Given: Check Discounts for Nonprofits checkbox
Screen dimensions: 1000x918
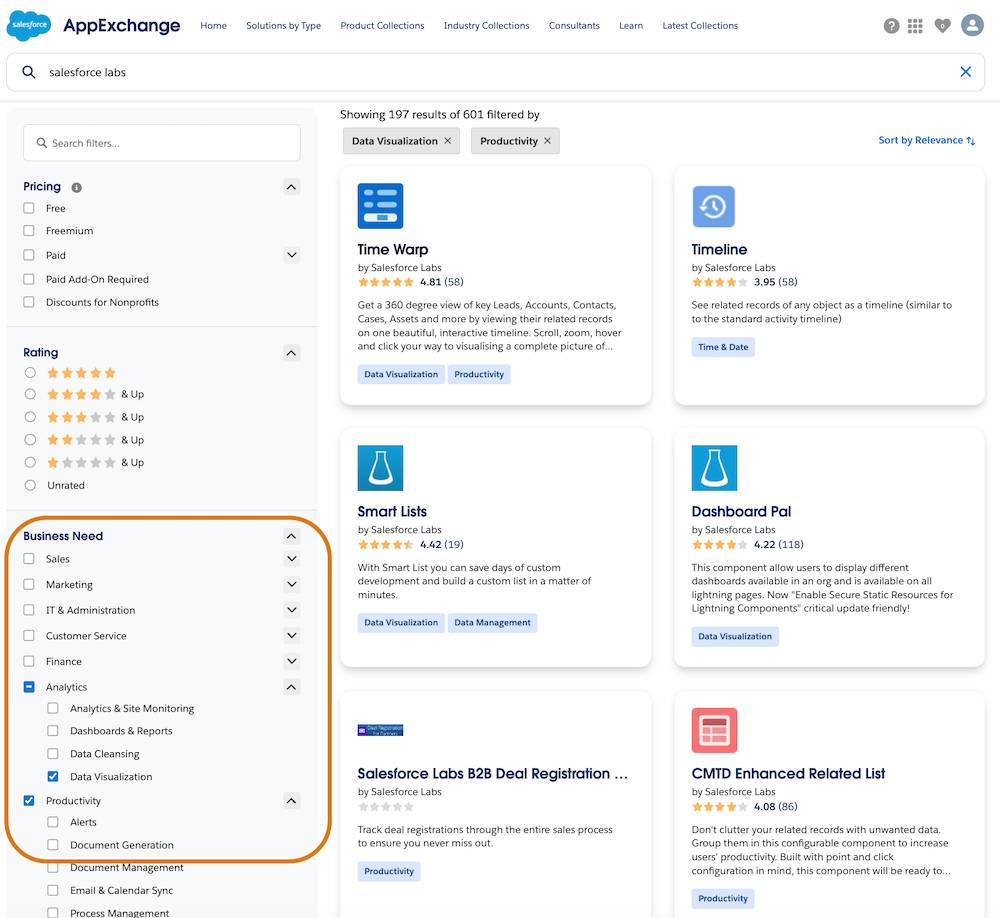Looking at the screenshot, I should tap(29, 302).
